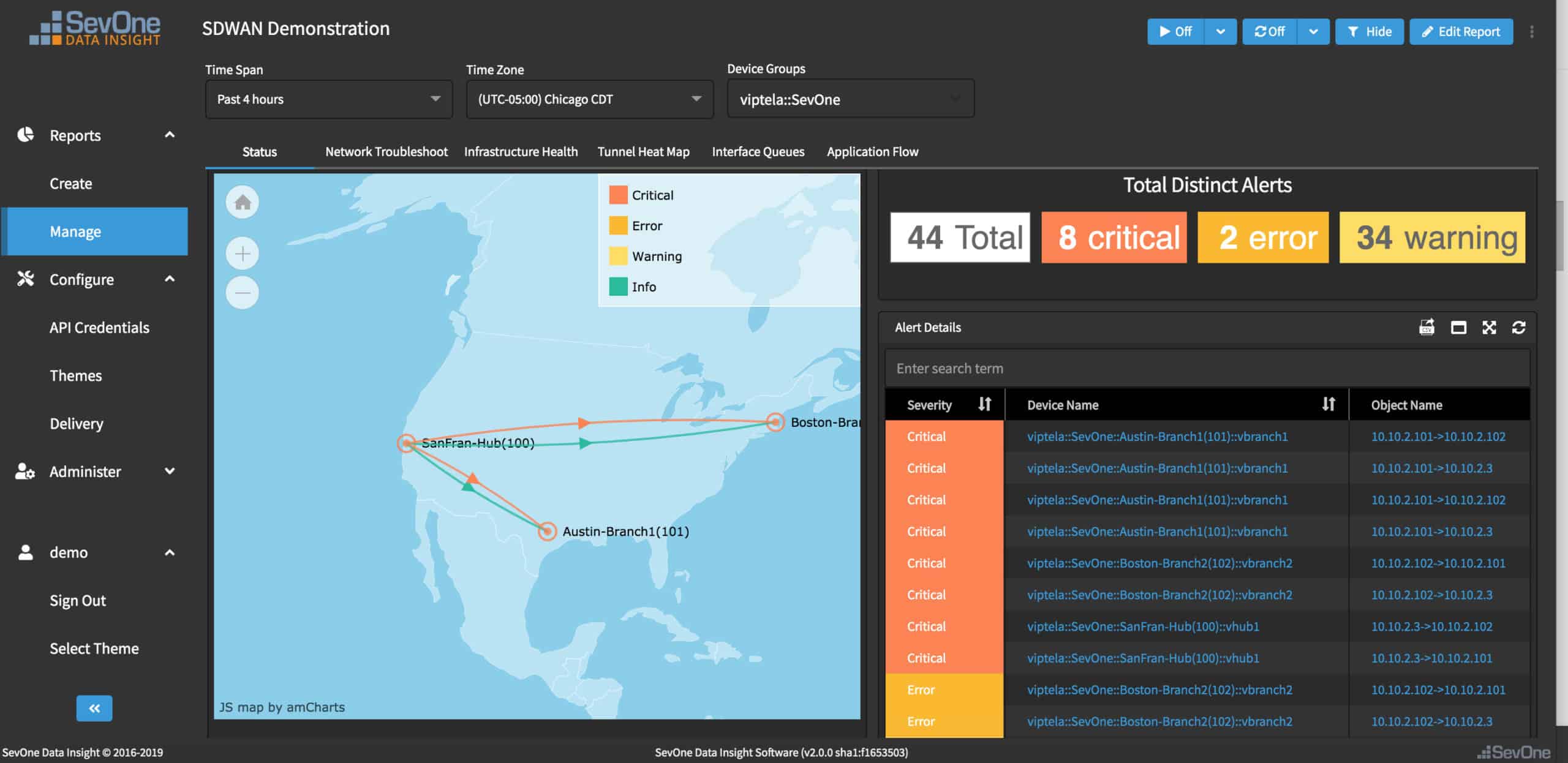Open Object Name link 10.10.2.3->10.10.2.101
The image size is (1568, 763).
(1431, 658)
